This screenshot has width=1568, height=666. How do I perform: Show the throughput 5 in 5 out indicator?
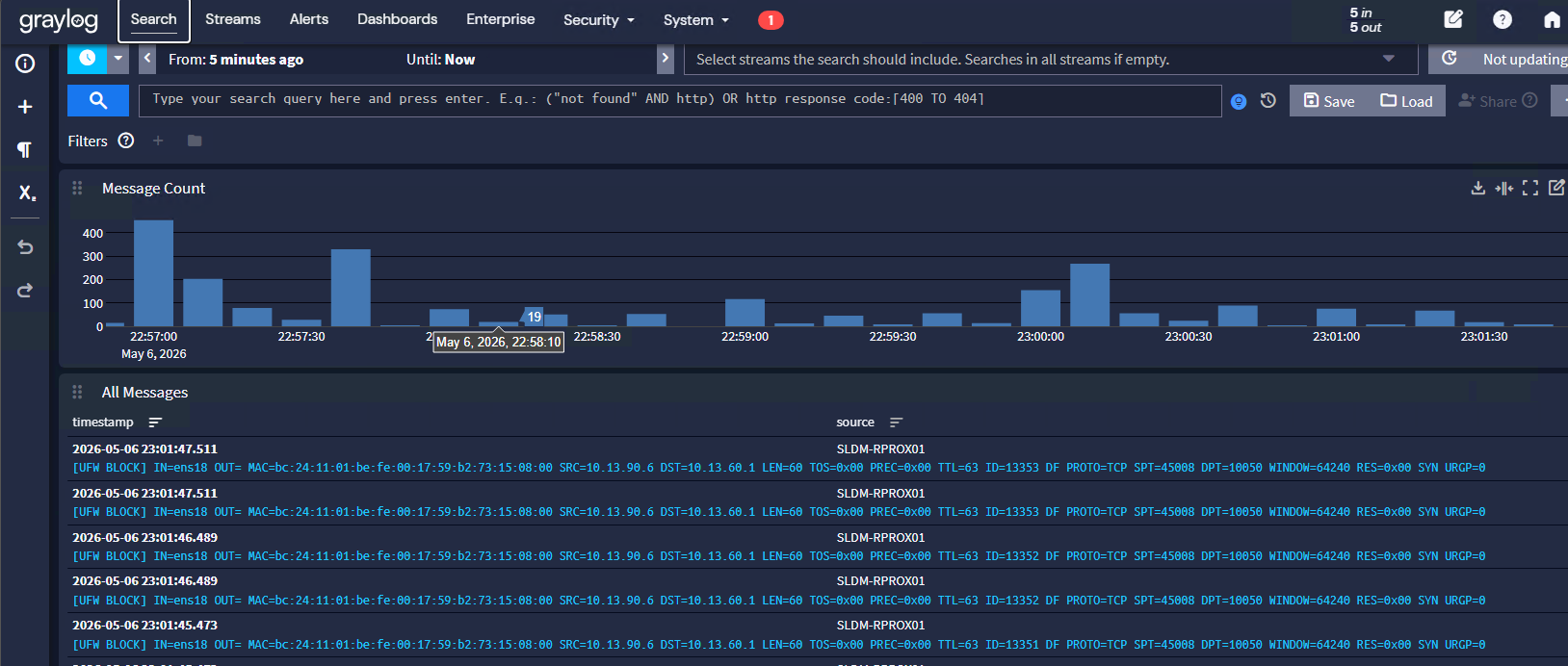click(1365, 20)
